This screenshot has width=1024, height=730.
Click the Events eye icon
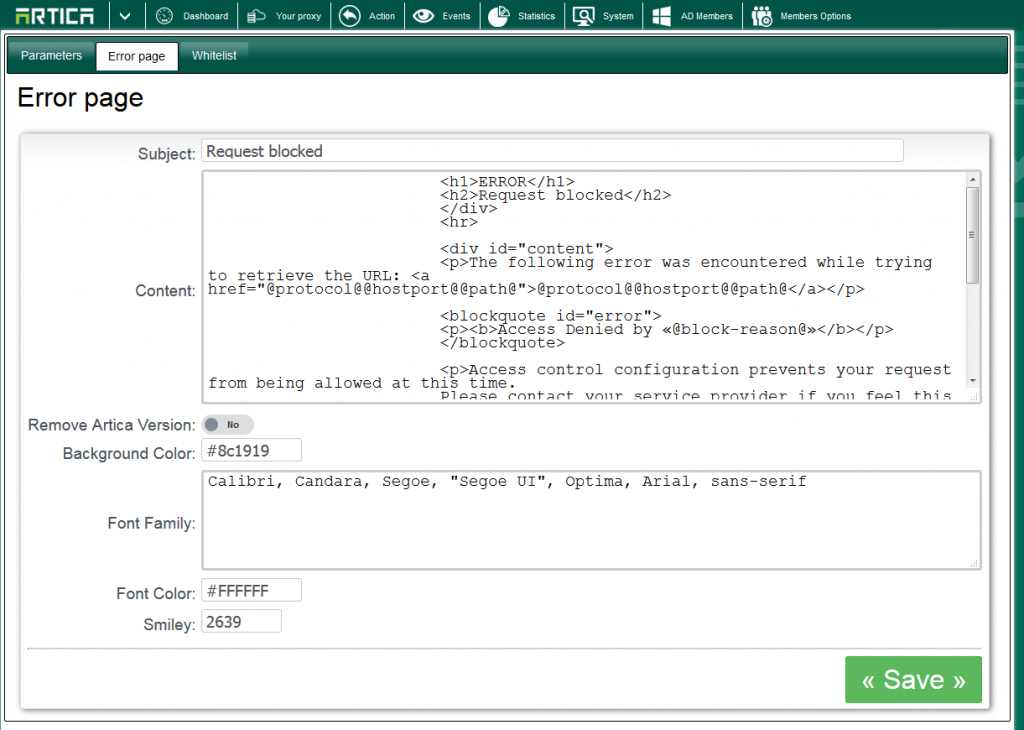(423, 16)
